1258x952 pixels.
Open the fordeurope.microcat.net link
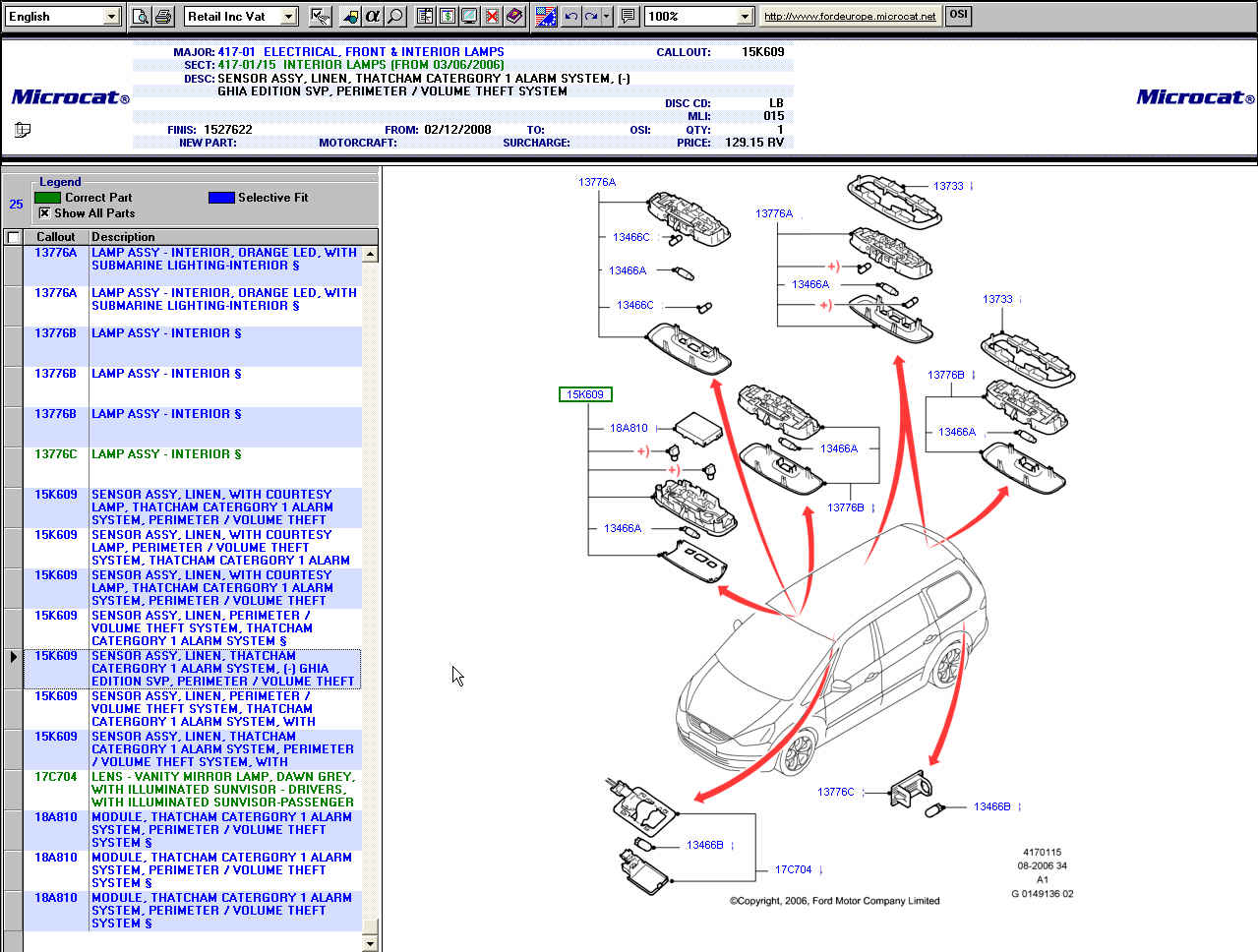coord(850,16)
